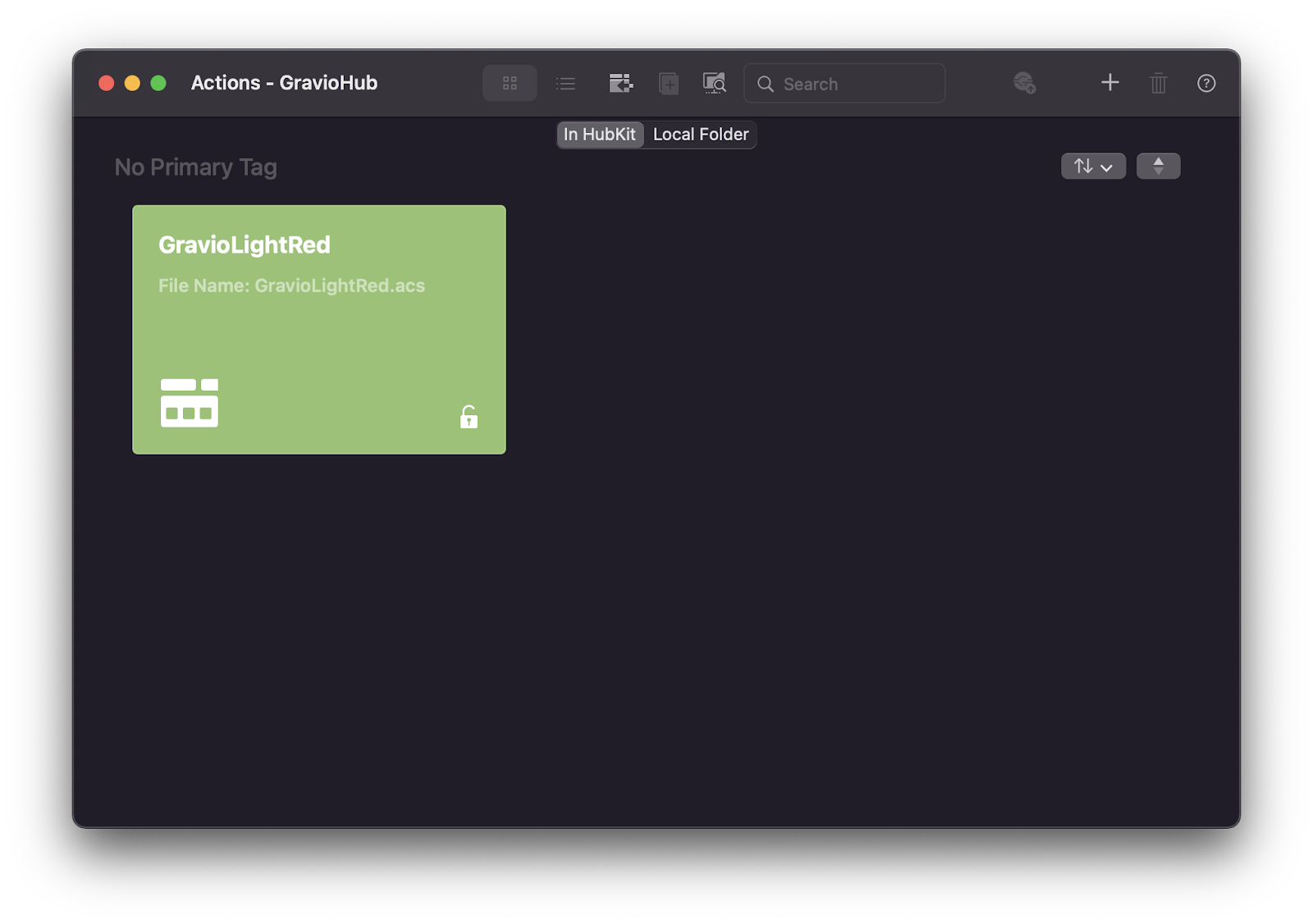The image size is (1313, 924).
Task: Open the help panel
Action: click(1205, 83)
